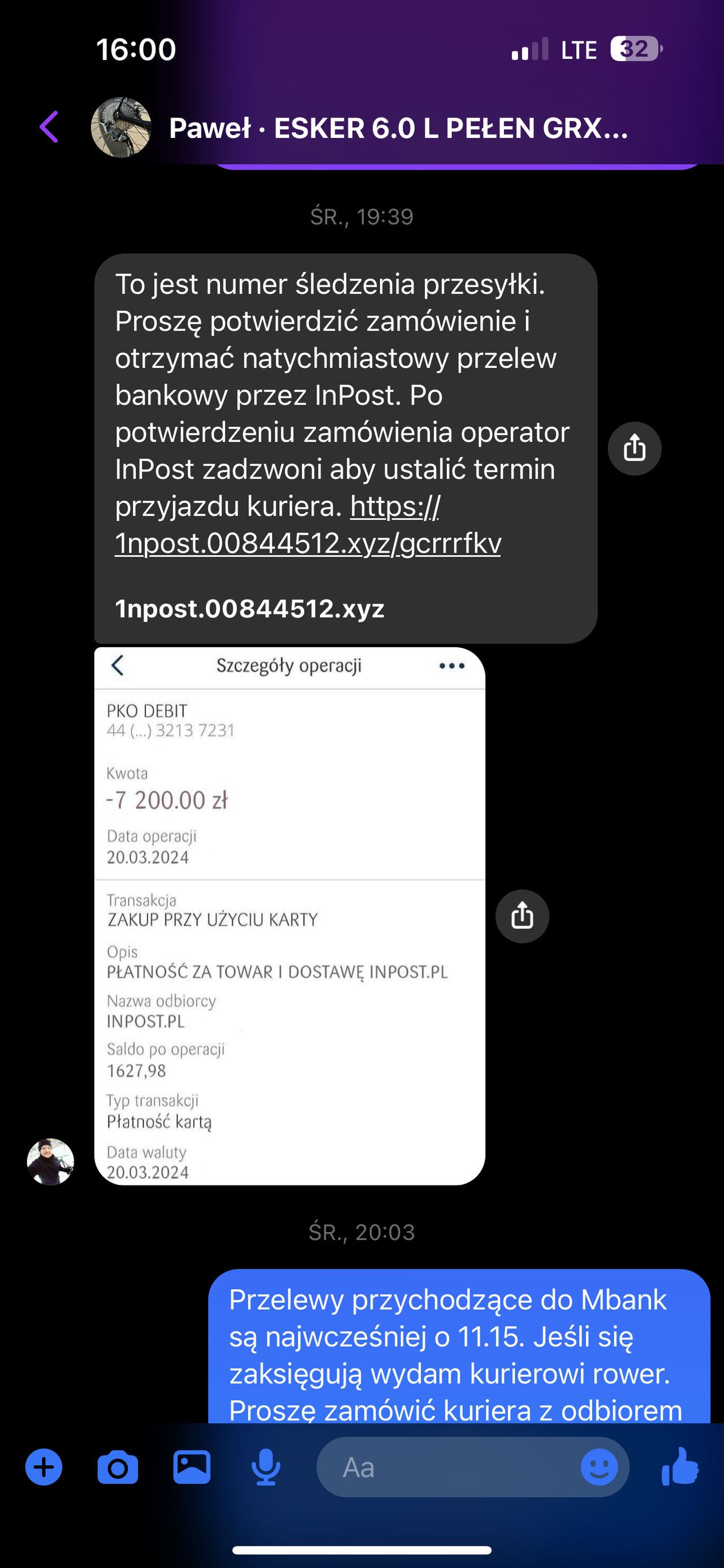
Task: Share the InPost tracking text message
Action: (634, 449)
